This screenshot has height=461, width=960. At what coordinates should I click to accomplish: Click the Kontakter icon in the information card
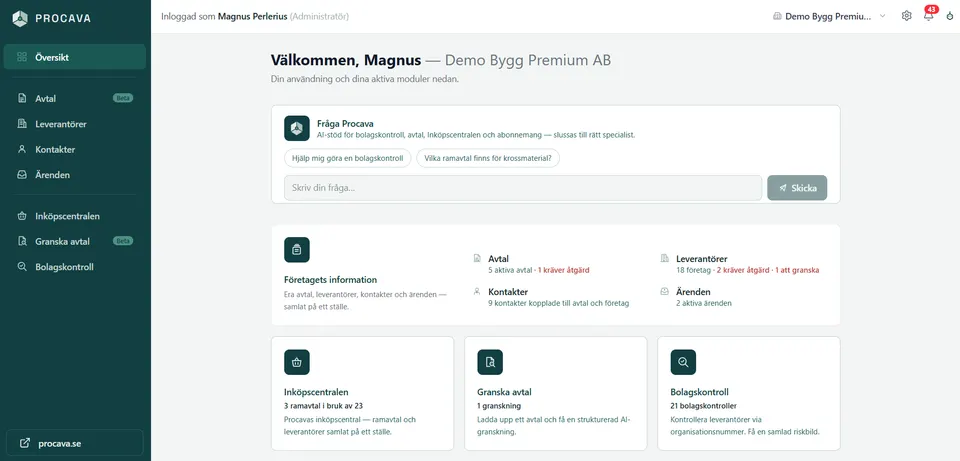coord(477,292)
